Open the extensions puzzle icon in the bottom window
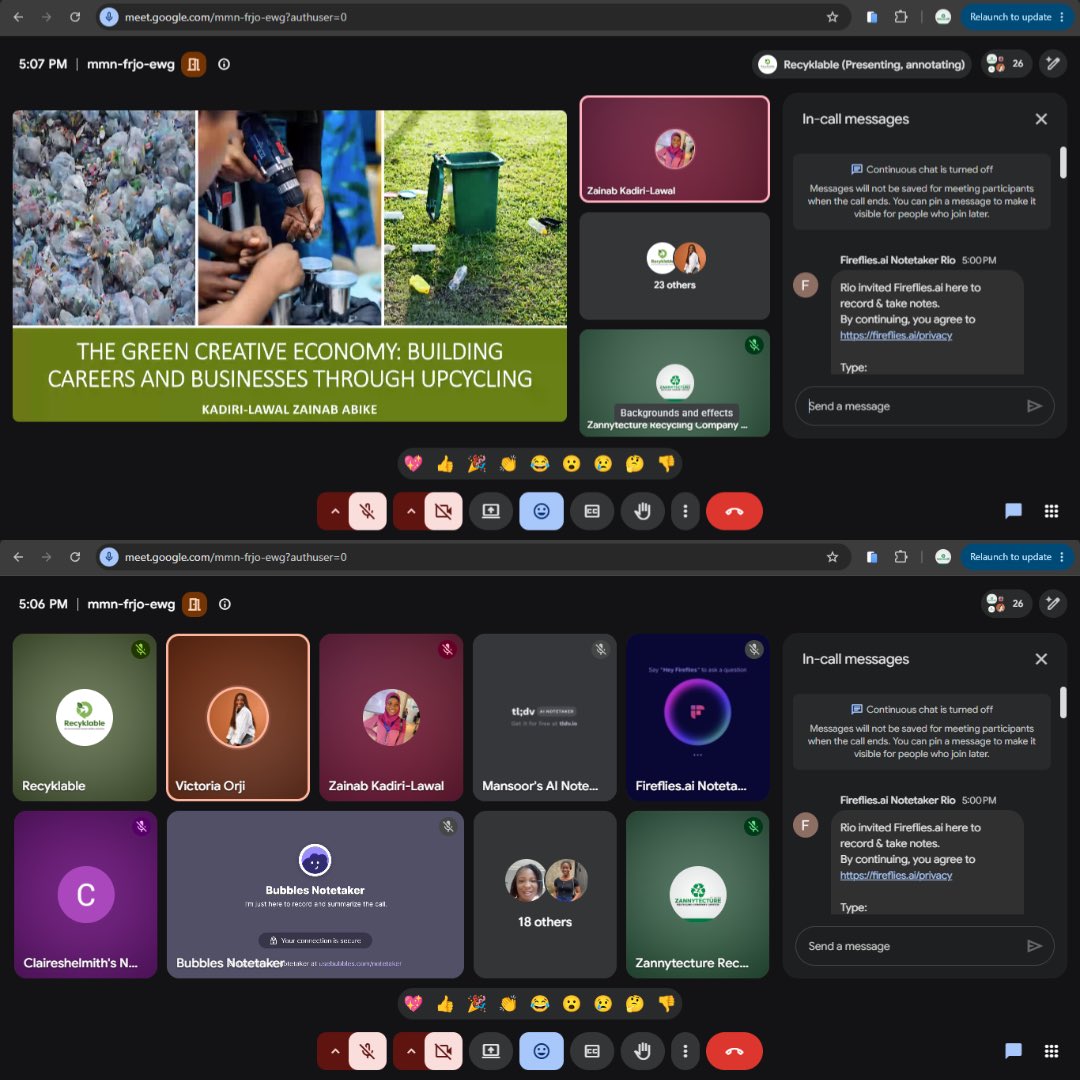 coord(900,557)
